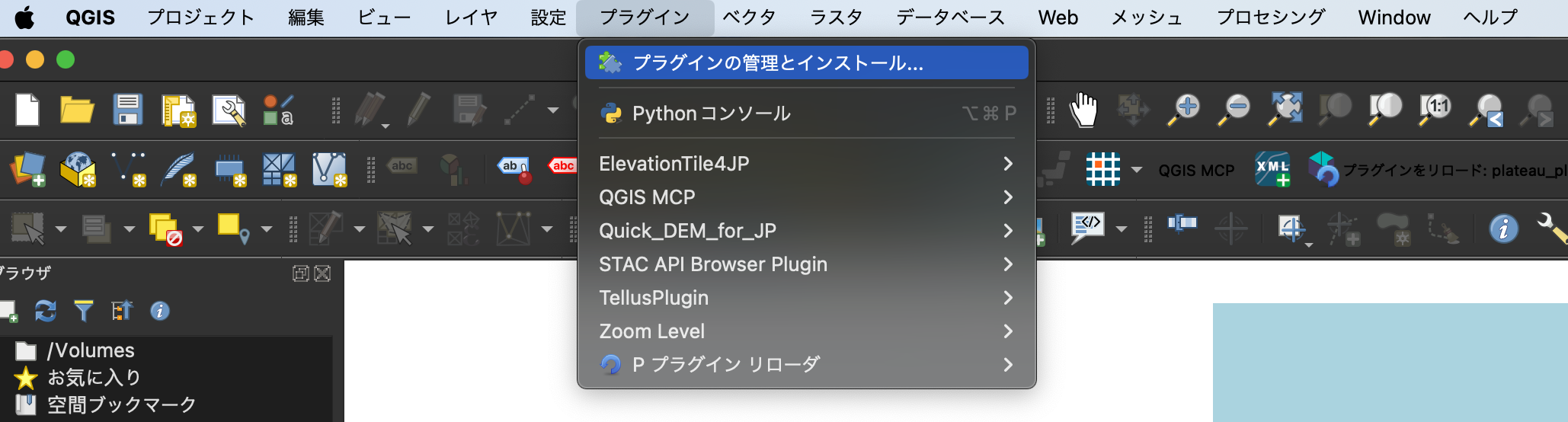1568x422 pixels.
Task: Create new temporary scratch layer icon
Action: [x=229, y=169]
